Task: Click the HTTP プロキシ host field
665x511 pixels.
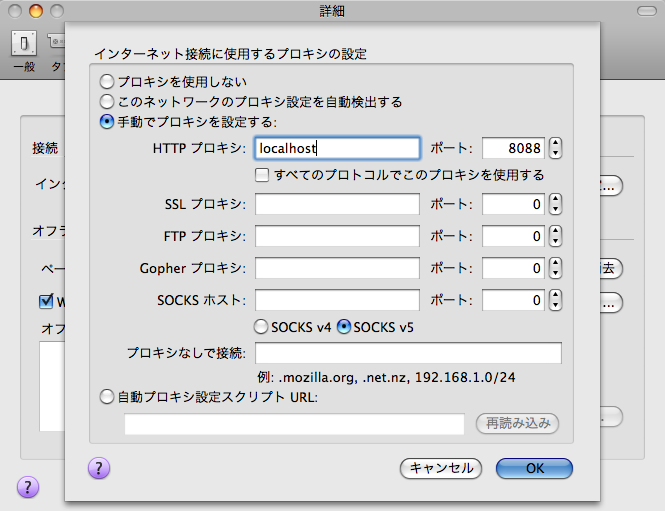Action: point(337,148)
